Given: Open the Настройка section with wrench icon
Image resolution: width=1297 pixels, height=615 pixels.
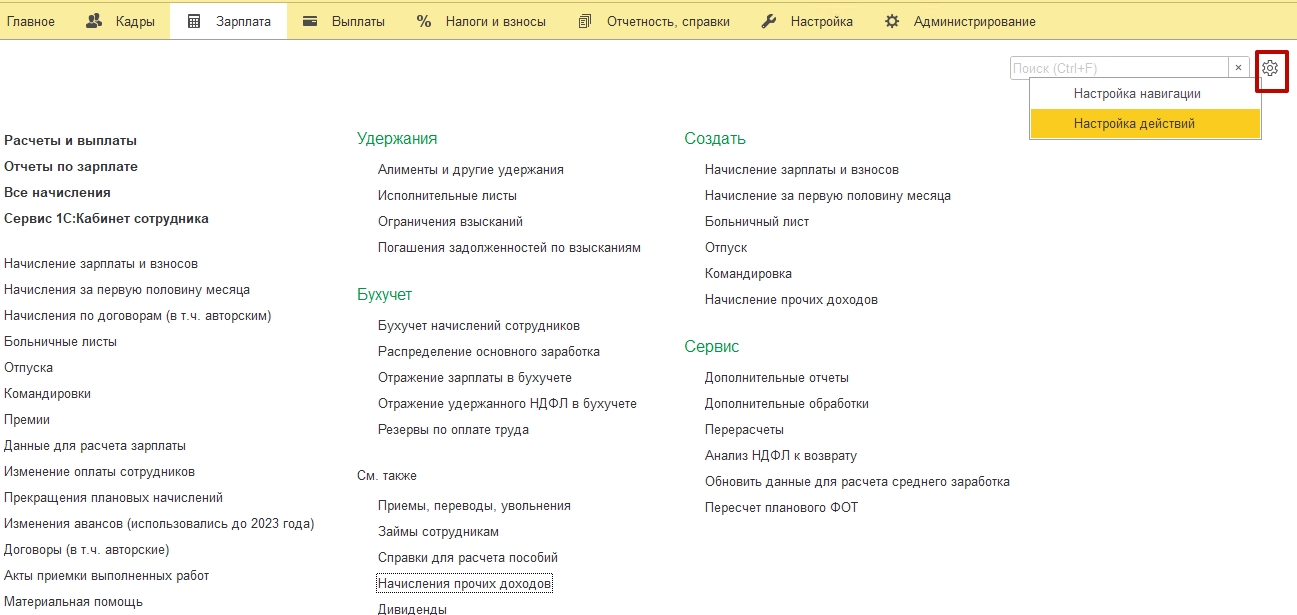Looking at the screenshot, I should (x=807, y=21).
